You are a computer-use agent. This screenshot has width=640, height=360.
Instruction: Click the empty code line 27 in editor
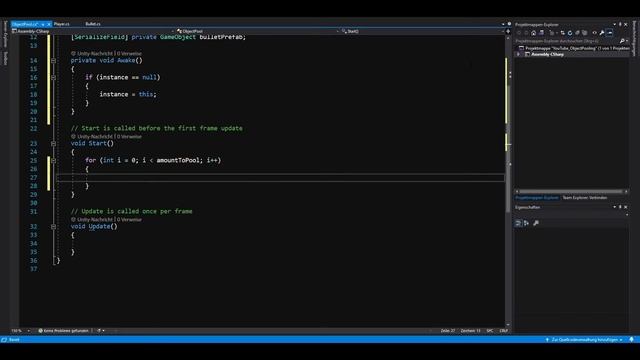280,178
